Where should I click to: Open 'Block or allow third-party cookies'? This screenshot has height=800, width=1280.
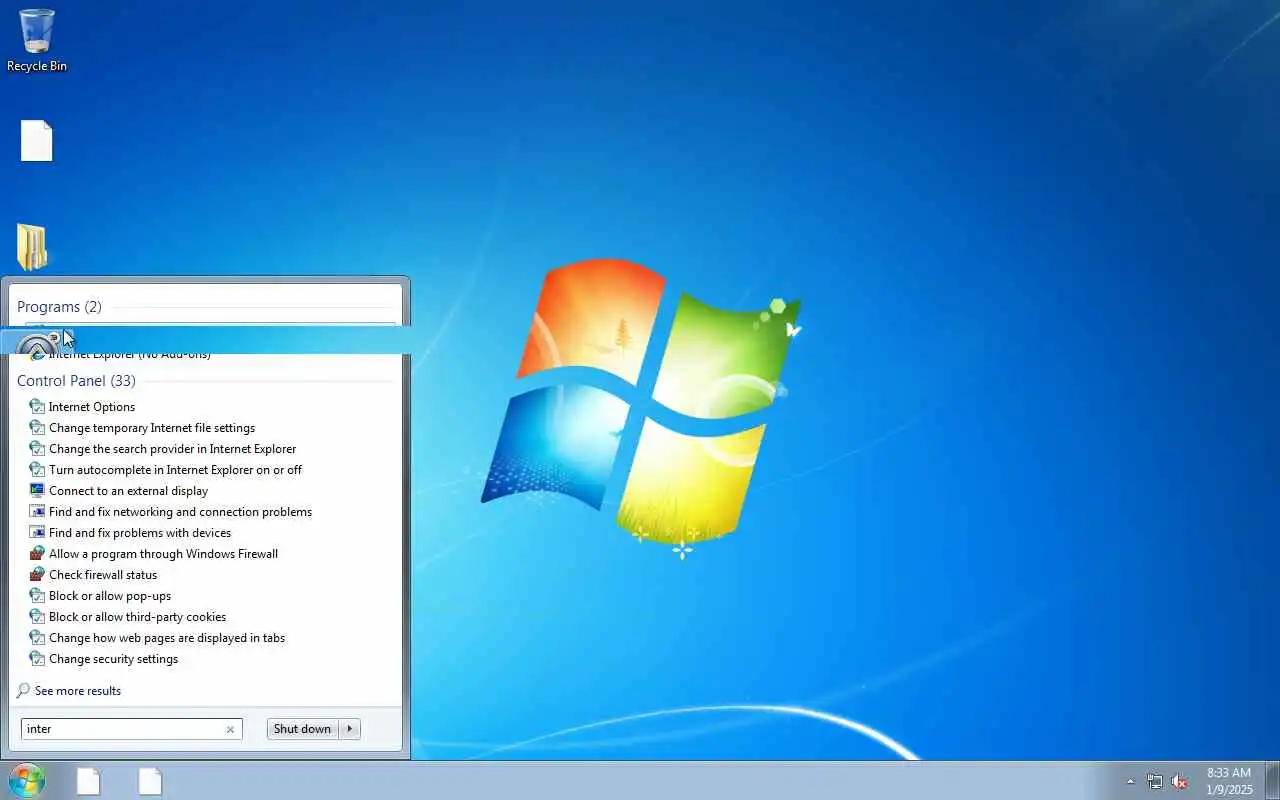tap(137, 617)
